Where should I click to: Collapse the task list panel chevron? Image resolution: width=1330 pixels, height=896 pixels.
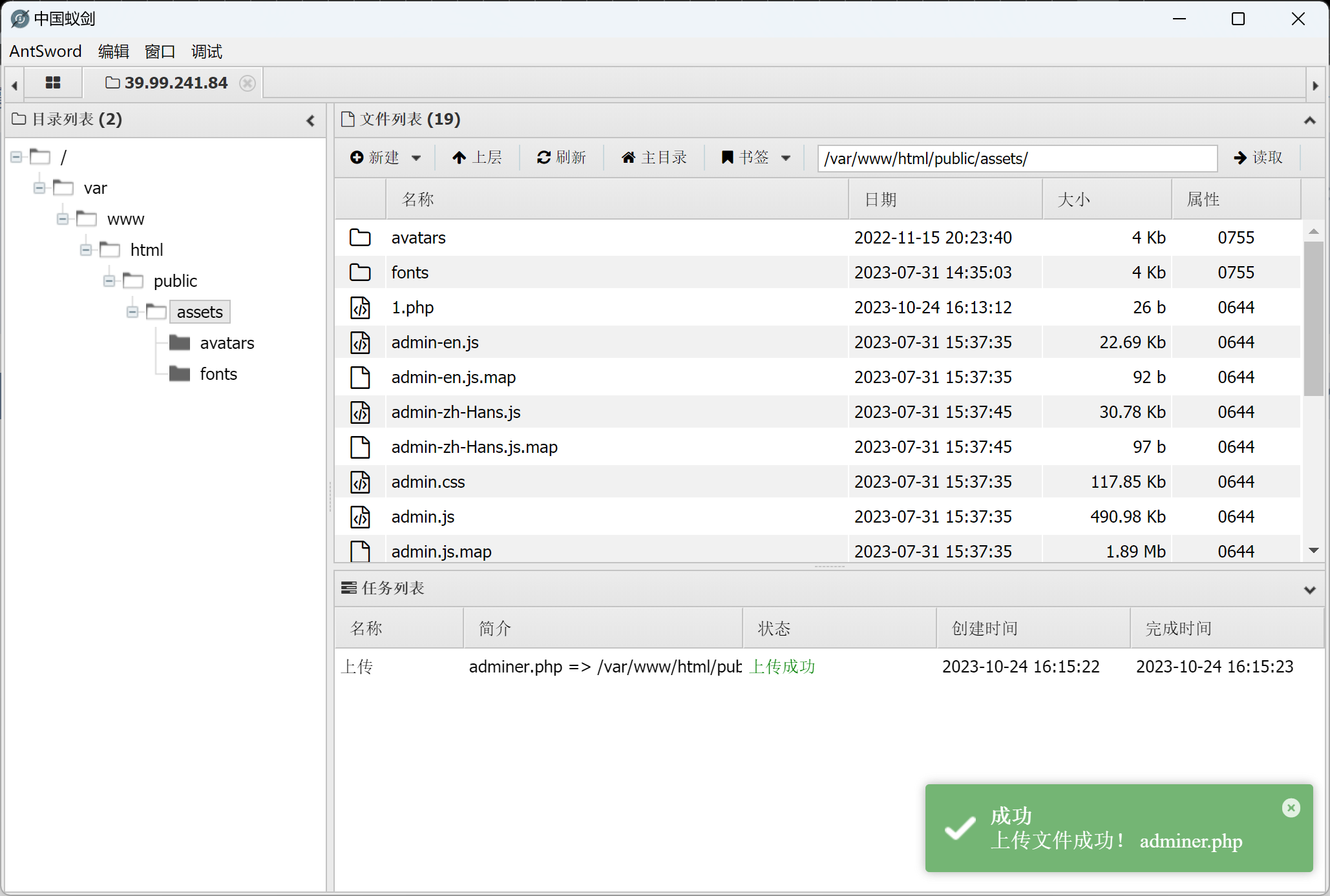(x=1309, y=589)
